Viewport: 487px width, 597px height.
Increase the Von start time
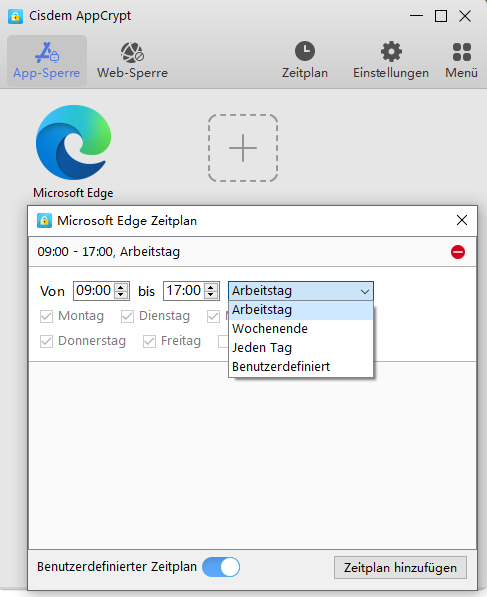pyautogui.click(x=121, y=287)
